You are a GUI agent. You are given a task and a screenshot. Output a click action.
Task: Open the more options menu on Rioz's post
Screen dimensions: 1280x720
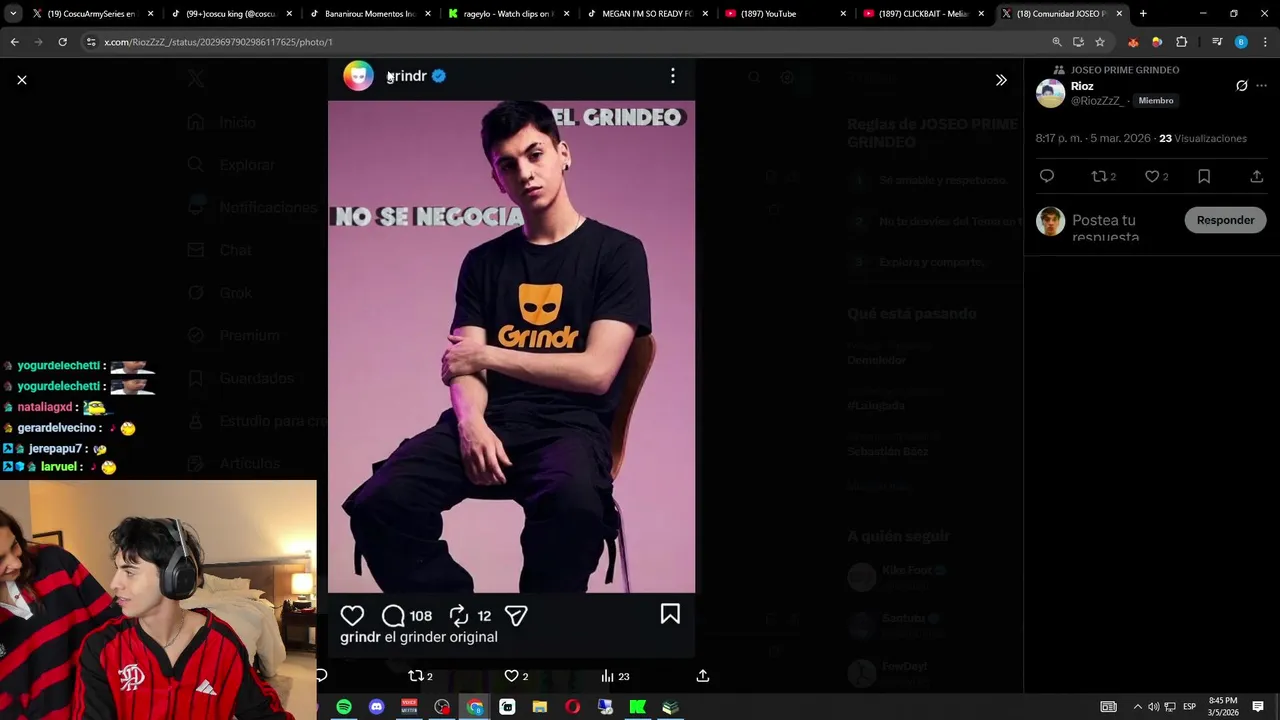1262,86
